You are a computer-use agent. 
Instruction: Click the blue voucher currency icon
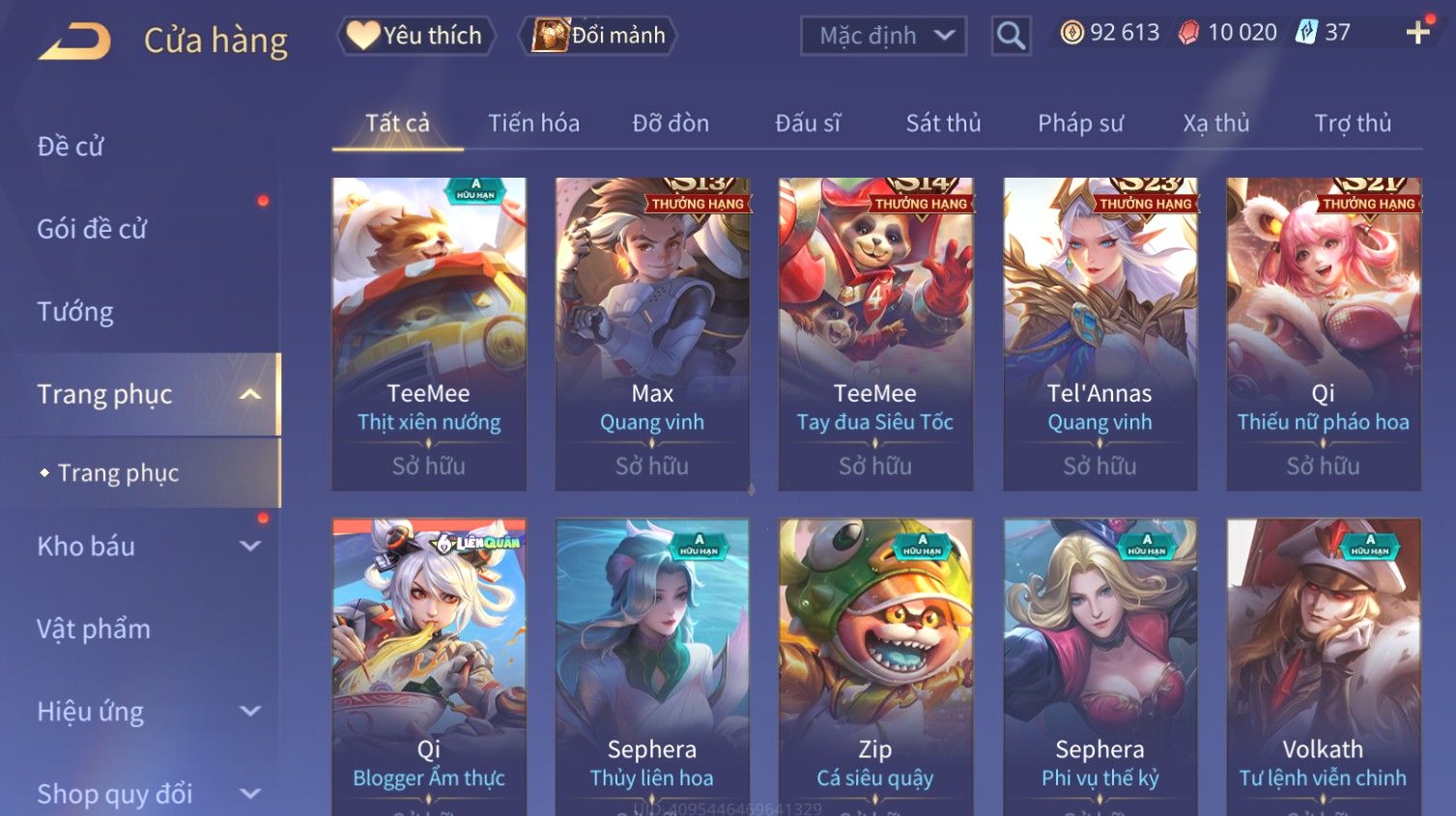1306,32
